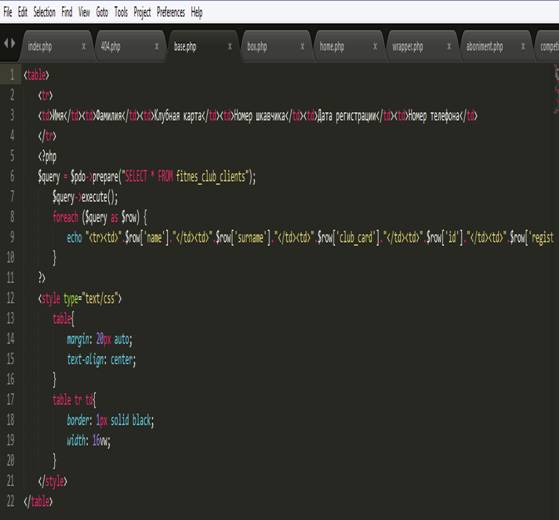Screen dimensions: 559x520
Task: Click the <?php opening tag on line 5
Action: coord(47,157)
